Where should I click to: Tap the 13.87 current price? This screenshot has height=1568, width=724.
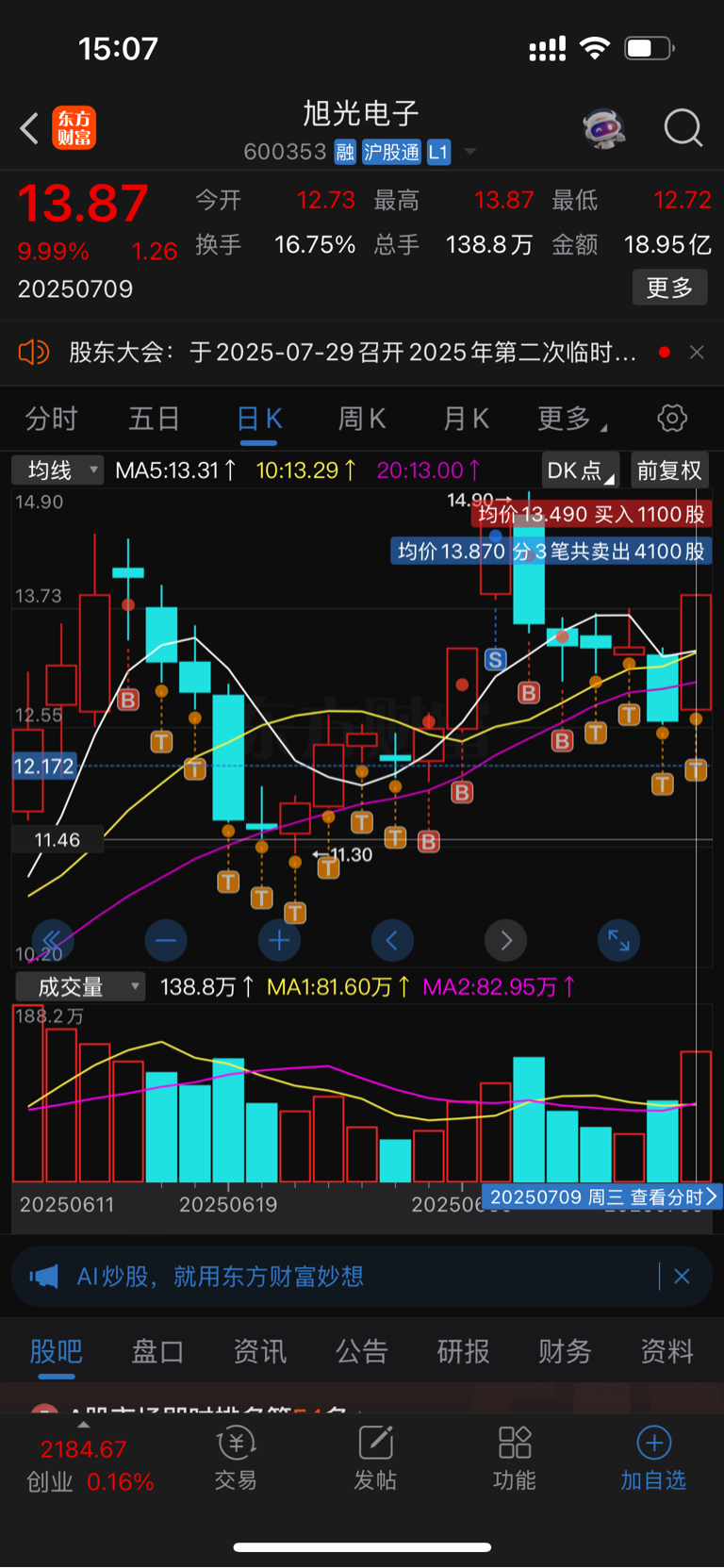coord(83,203)
